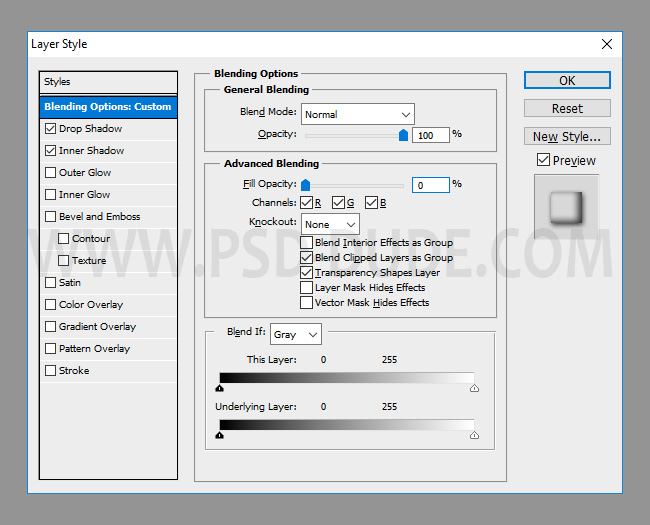Click the Fill Opacity value field
The height and width of the screenshot is (525, 650).
[x=430, y=185]
